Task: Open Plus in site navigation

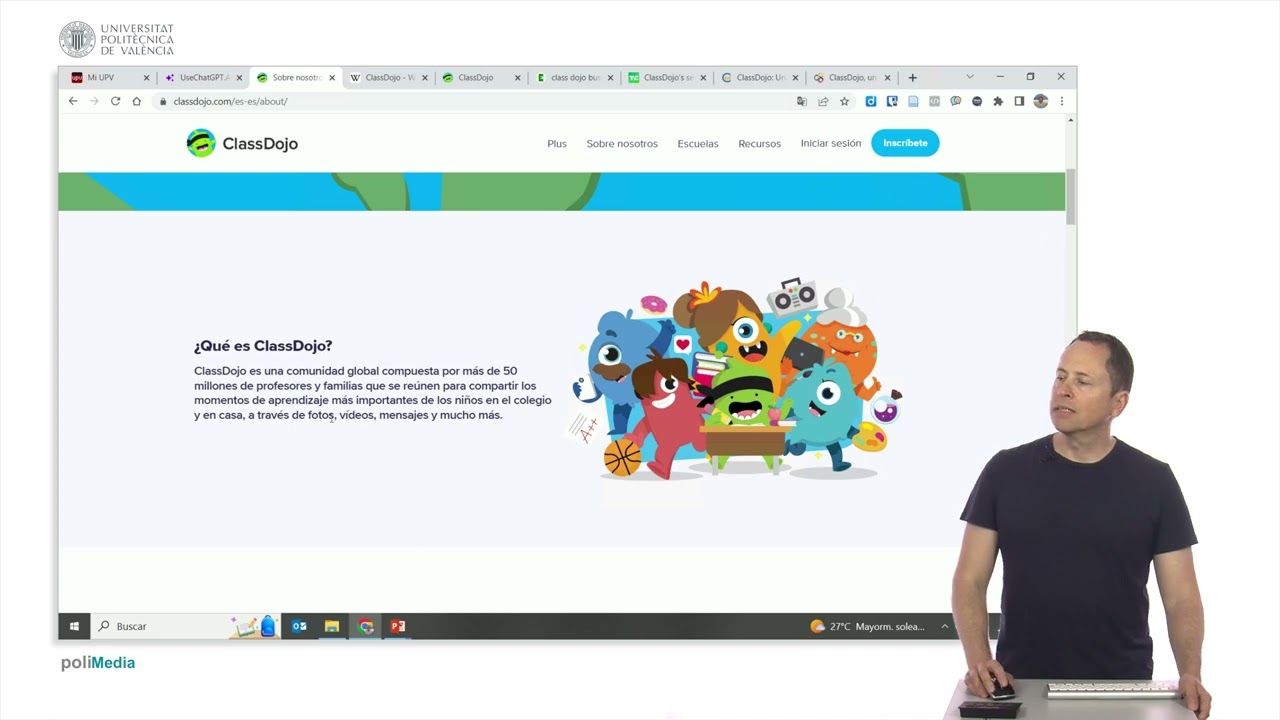Action: [x=557, y=144]
